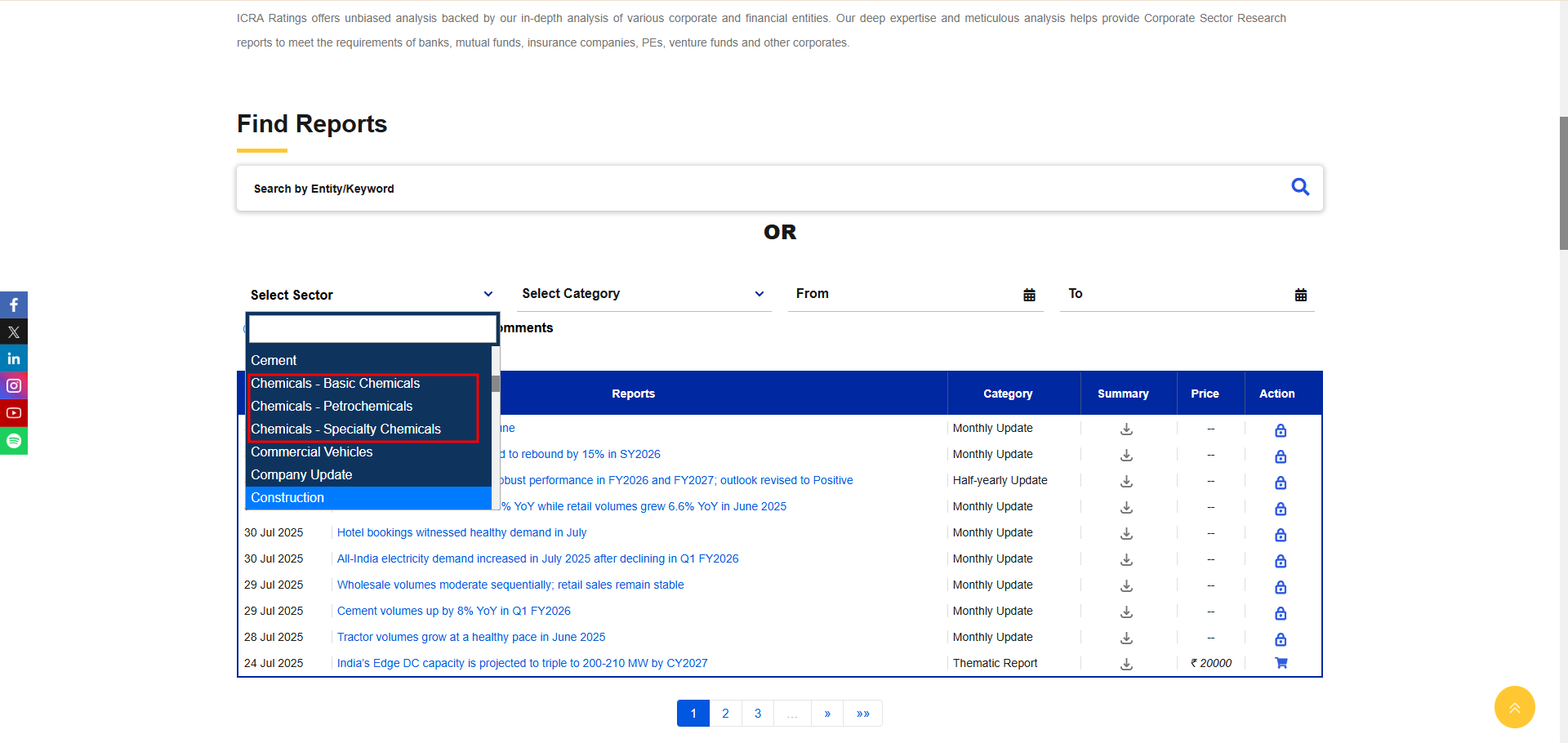
Task: Open Tractor volumes grow report link
Action: tap(471, 637)
